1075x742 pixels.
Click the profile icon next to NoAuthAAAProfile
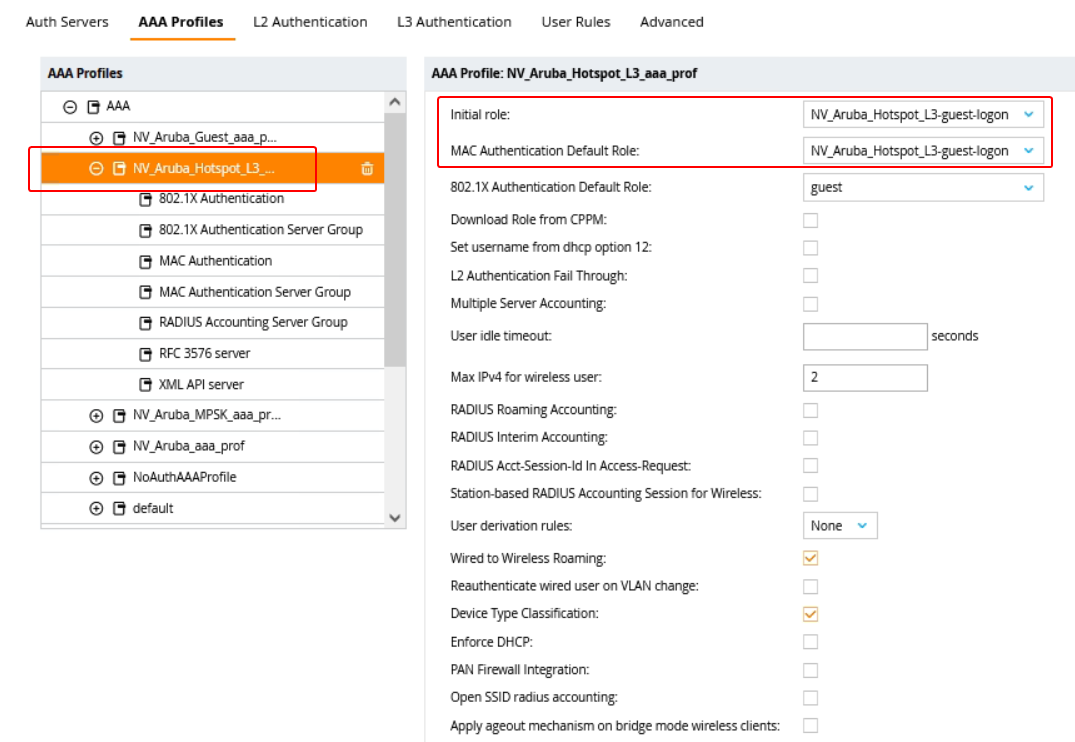pos(119,478)
